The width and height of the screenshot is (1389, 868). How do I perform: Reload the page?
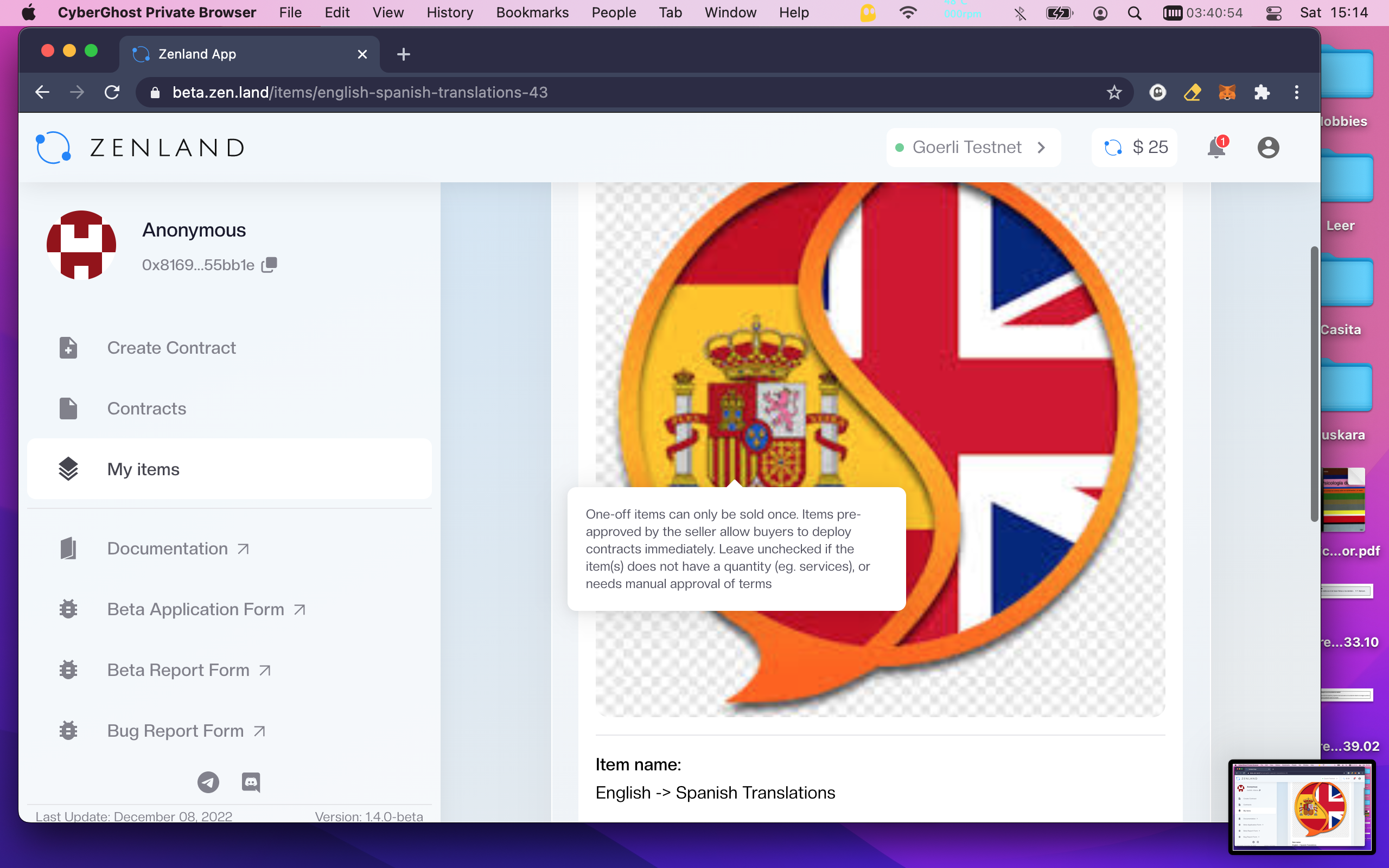coord(112,92)
